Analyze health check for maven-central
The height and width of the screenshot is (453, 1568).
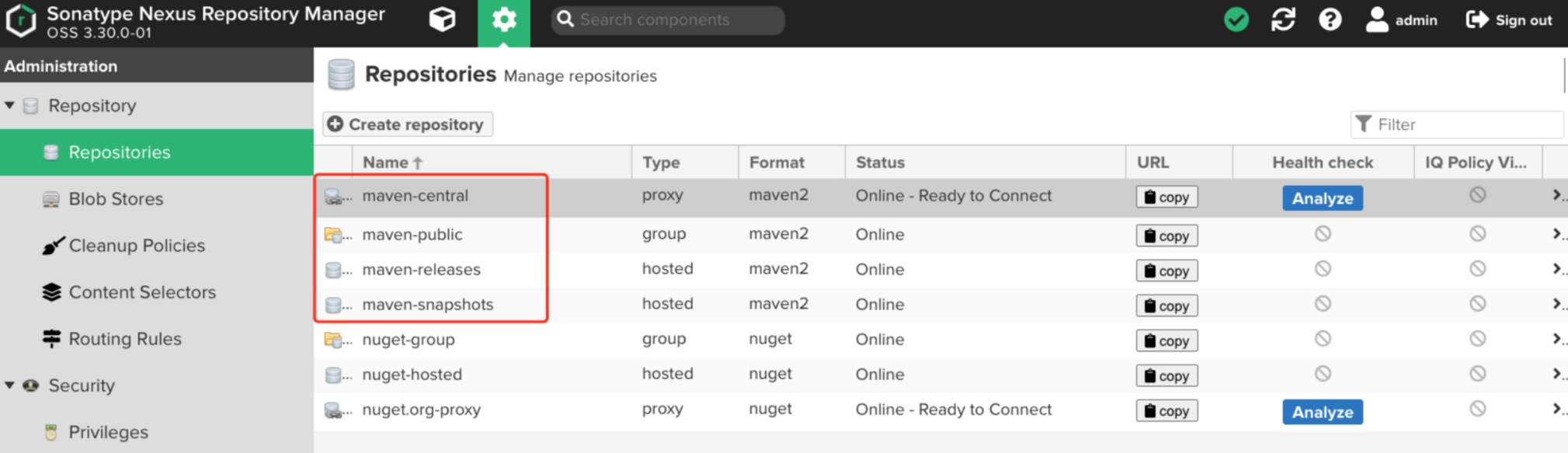1323,198
